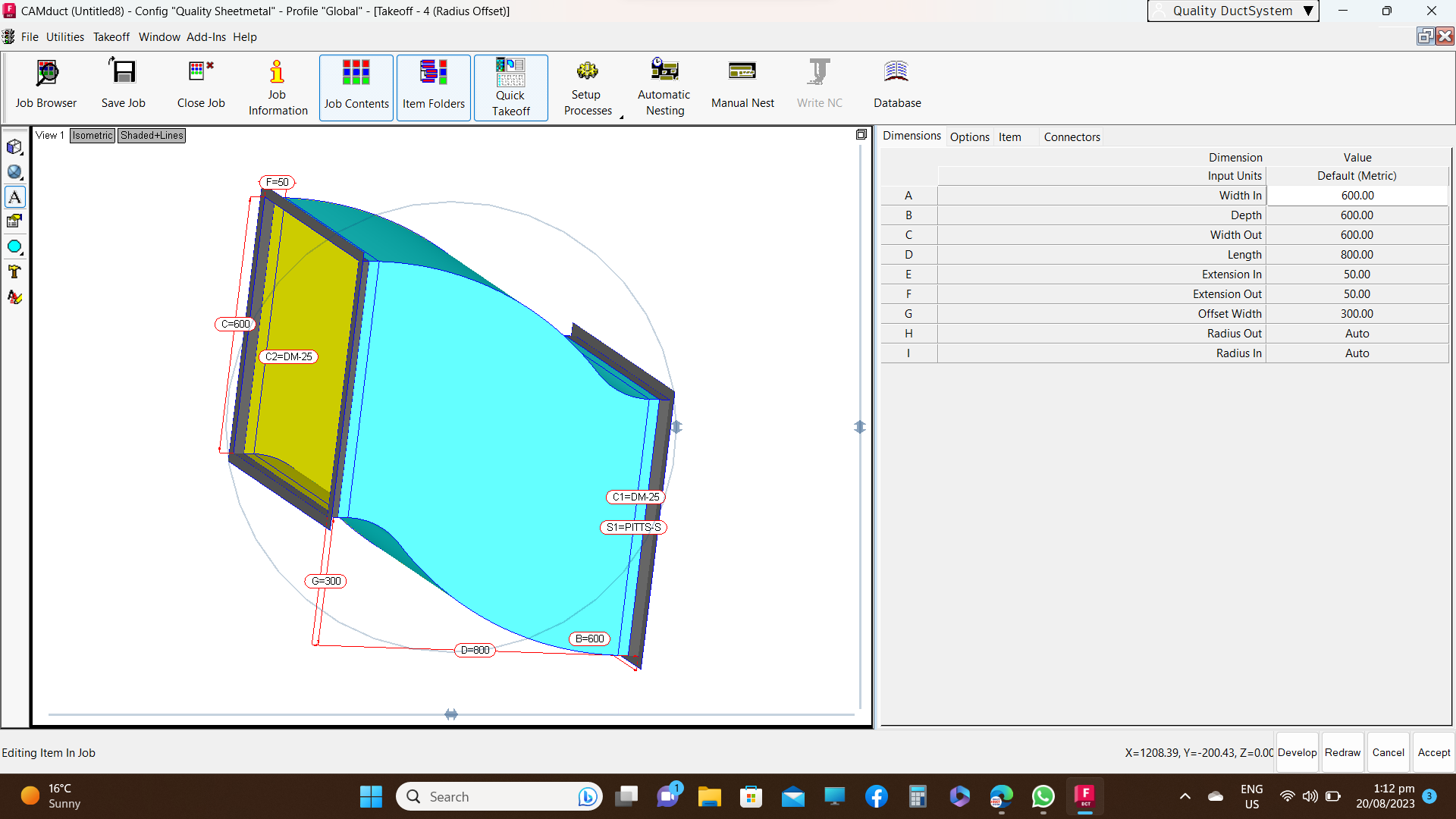Open the Isometric view selector
Image resolution: width=1456 pixels, height=819 pixels.
coord(93,136)
